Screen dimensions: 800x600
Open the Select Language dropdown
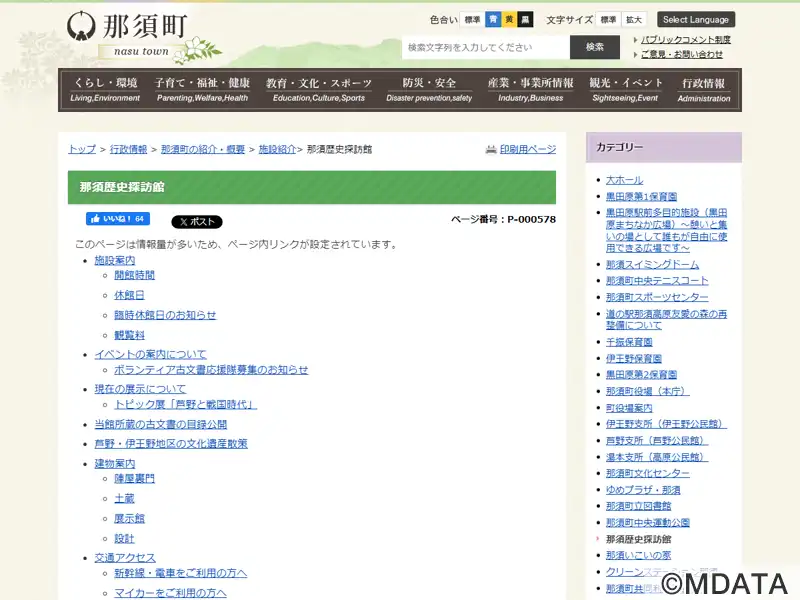(x=696, y=19)
